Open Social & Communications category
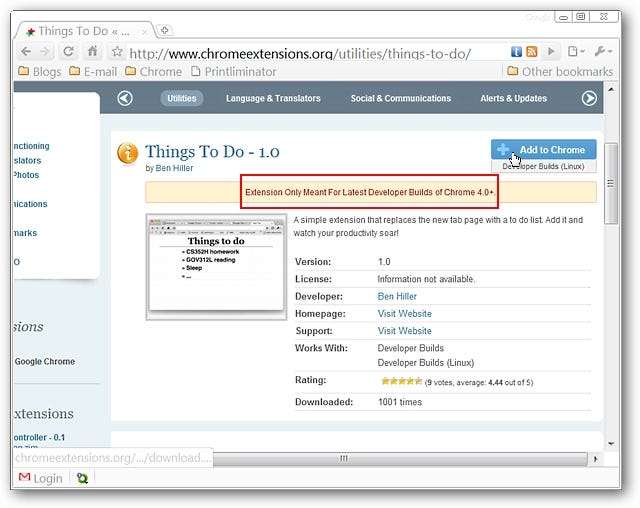Screen dimensions: 640x508 click(x=401, y=98)
